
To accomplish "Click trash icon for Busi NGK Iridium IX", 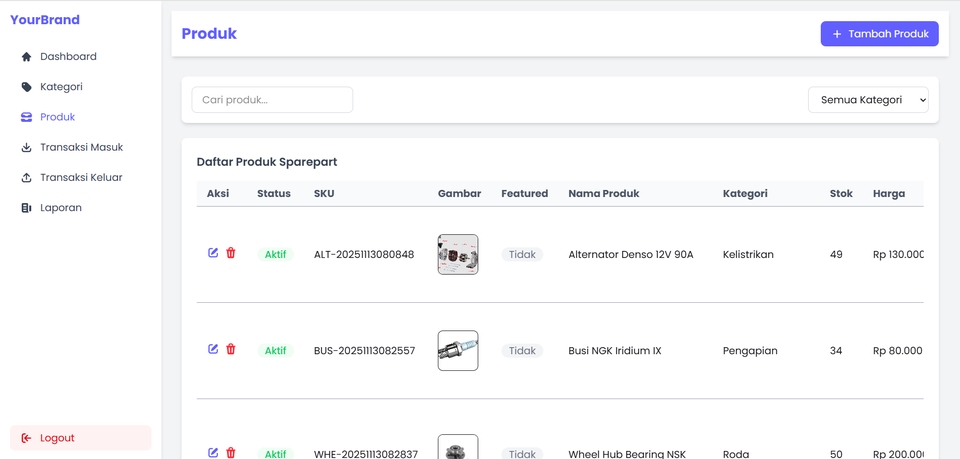I will pos(231,349).
